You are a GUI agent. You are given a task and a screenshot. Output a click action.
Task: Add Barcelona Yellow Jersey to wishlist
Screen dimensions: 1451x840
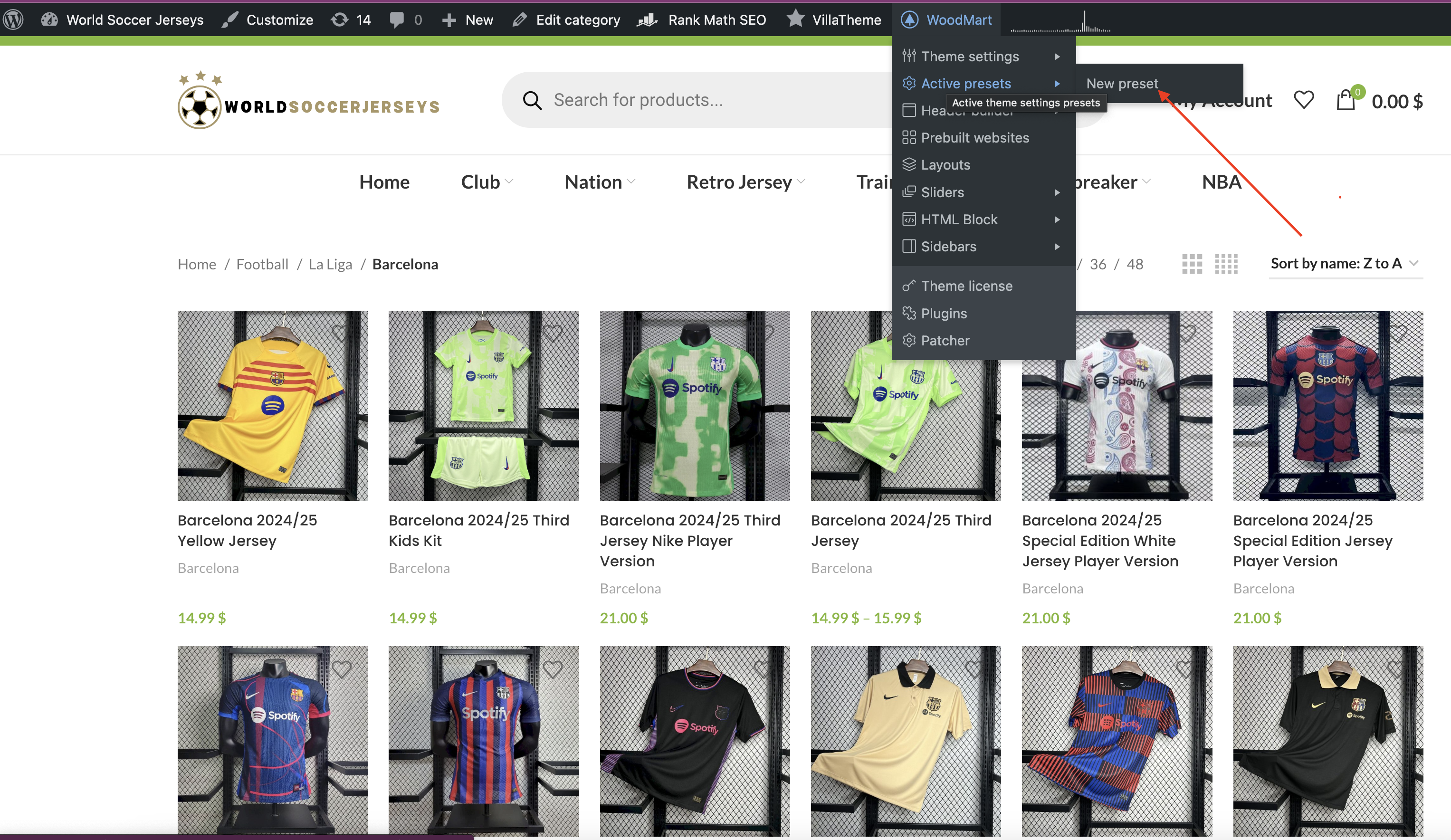[341, 333]
